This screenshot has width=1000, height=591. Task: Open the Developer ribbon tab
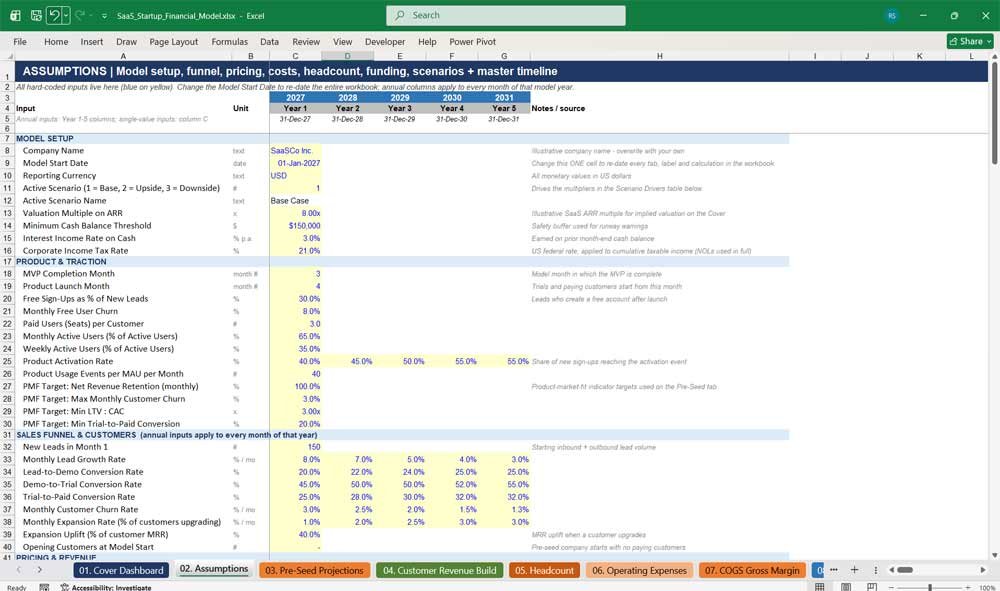click(385, 41)
